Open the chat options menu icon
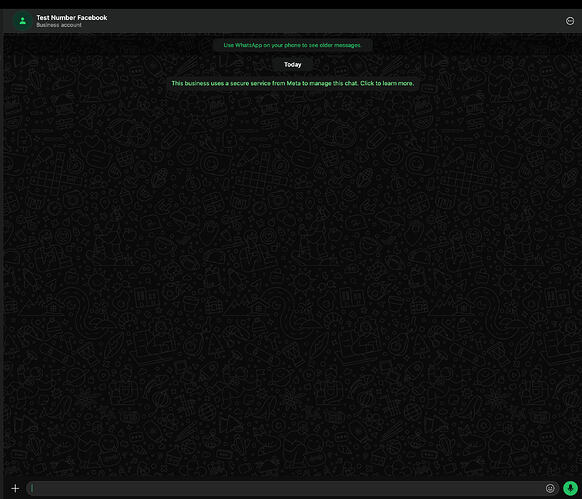 pos(570,21)
